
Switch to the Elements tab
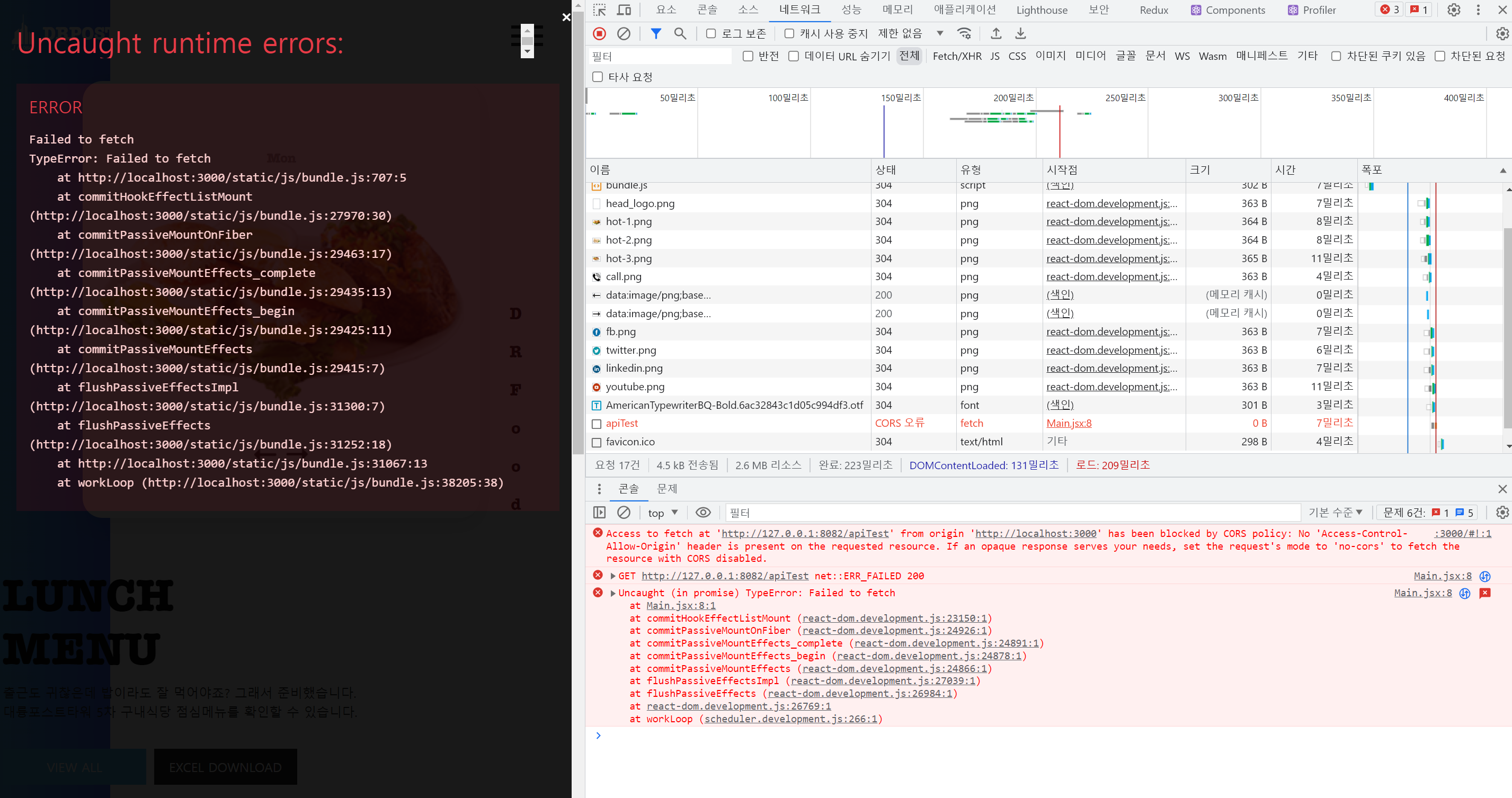(666, 10)
